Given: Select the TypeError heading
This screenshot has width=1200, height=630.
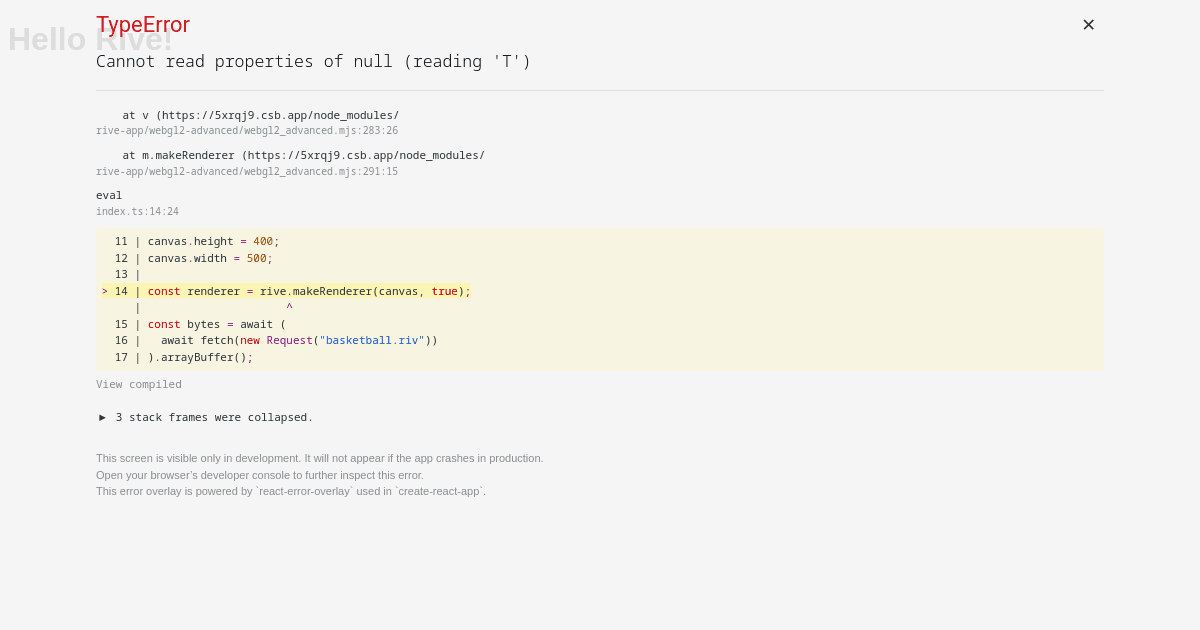Looking at the screenshot, I should (143, 25).
